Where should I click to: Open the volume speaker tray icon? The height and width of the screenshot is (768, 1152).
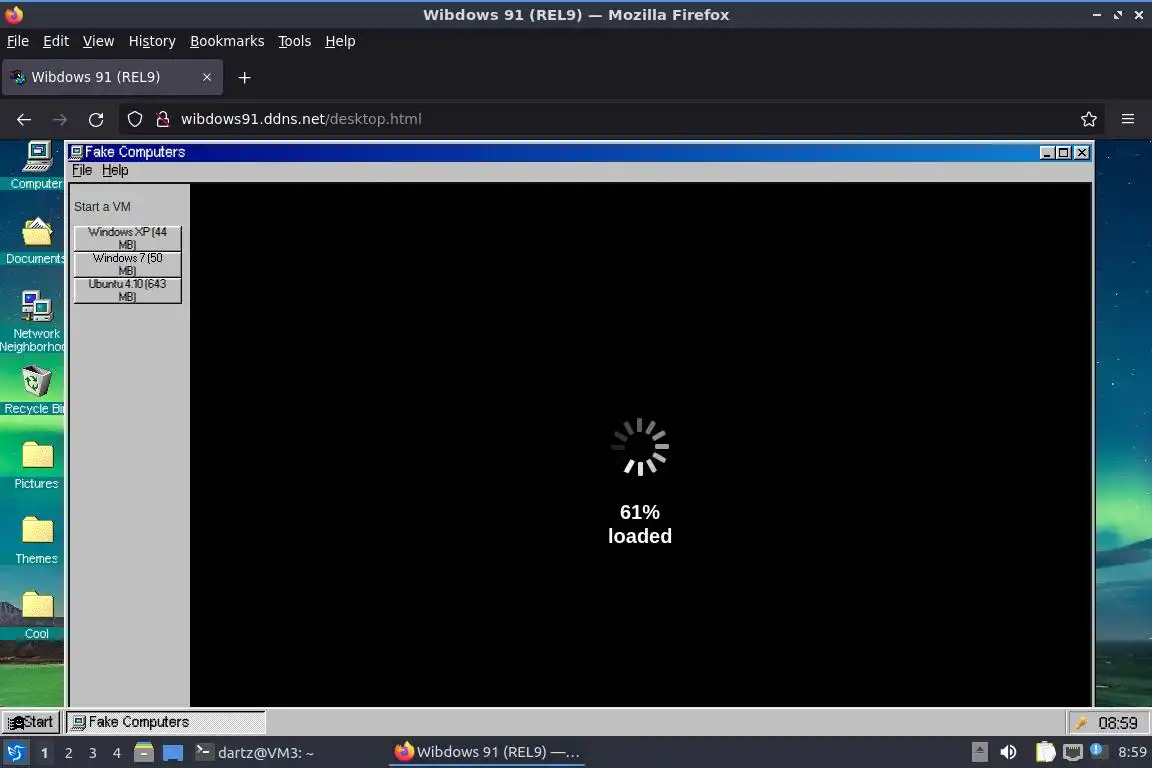tap(1008, 753)
